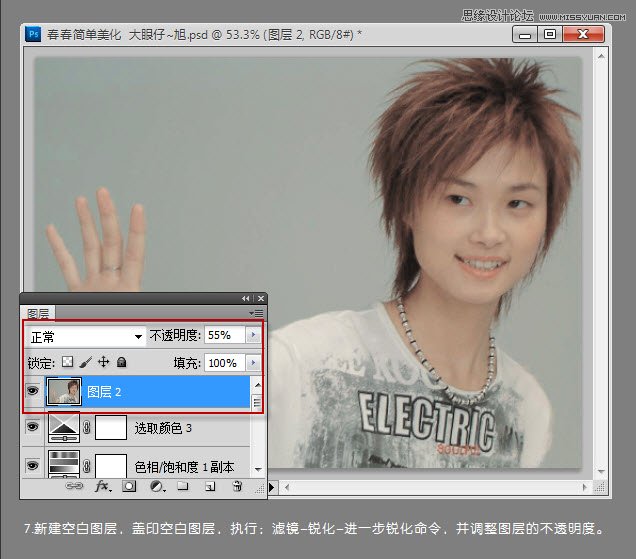Collapse the layers panel with double arrows
636x559 pixels.
pos(245,299)
